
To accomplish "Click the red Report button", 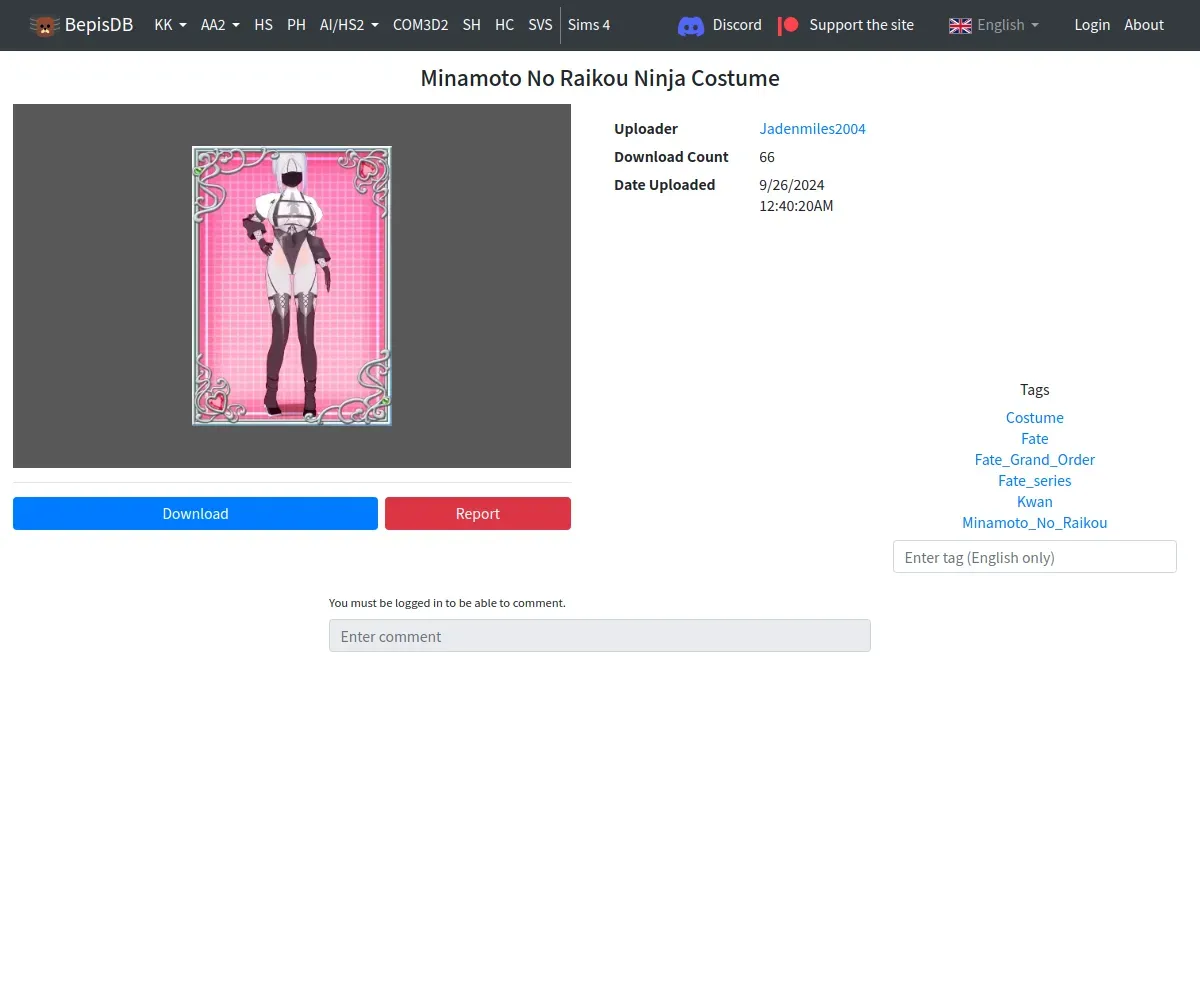I will [x=478, y=514].
